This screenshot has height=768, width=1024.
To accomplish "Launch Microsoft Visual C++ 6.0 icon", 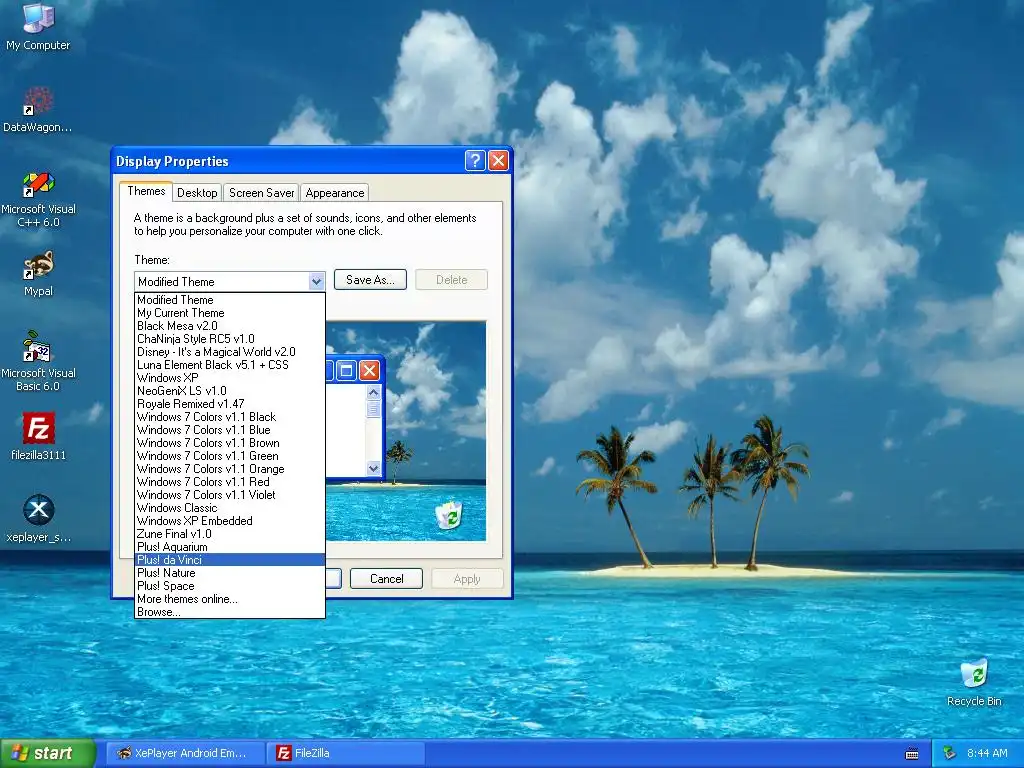I will 38,199.
